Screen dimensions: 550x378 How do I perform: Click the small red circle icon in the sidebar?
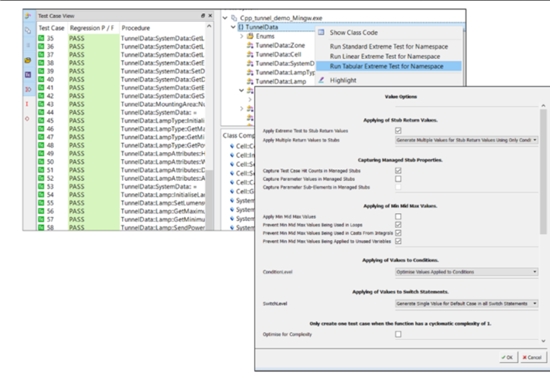pos(27,119)
